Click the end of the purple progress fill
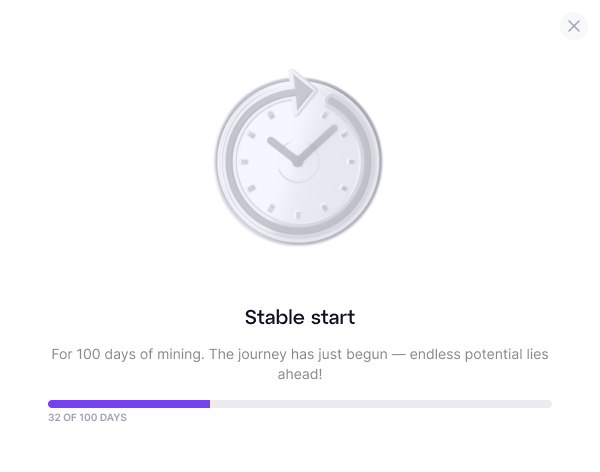600x472 pixels. [x=208, y=404]
